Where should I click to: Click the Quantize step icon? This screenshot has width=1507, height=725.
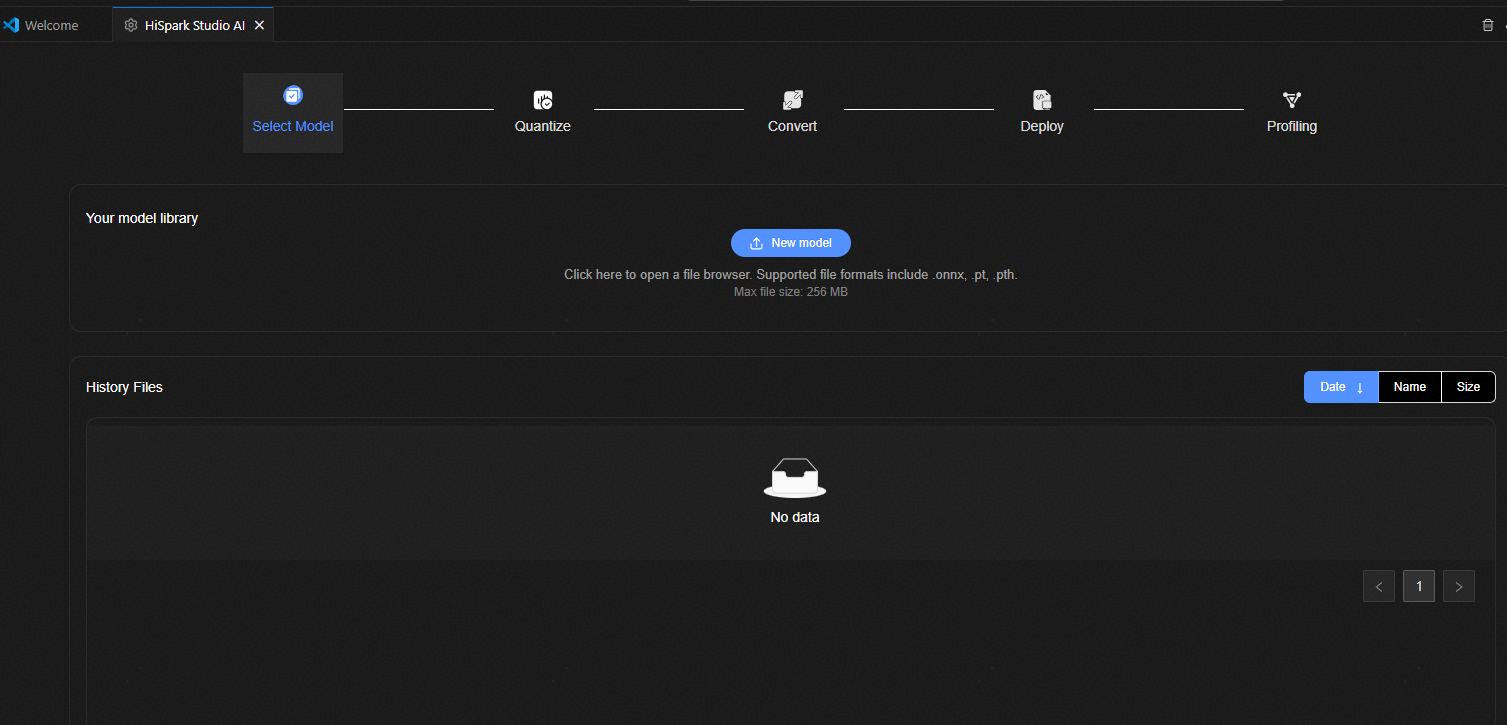pos(543,100)
